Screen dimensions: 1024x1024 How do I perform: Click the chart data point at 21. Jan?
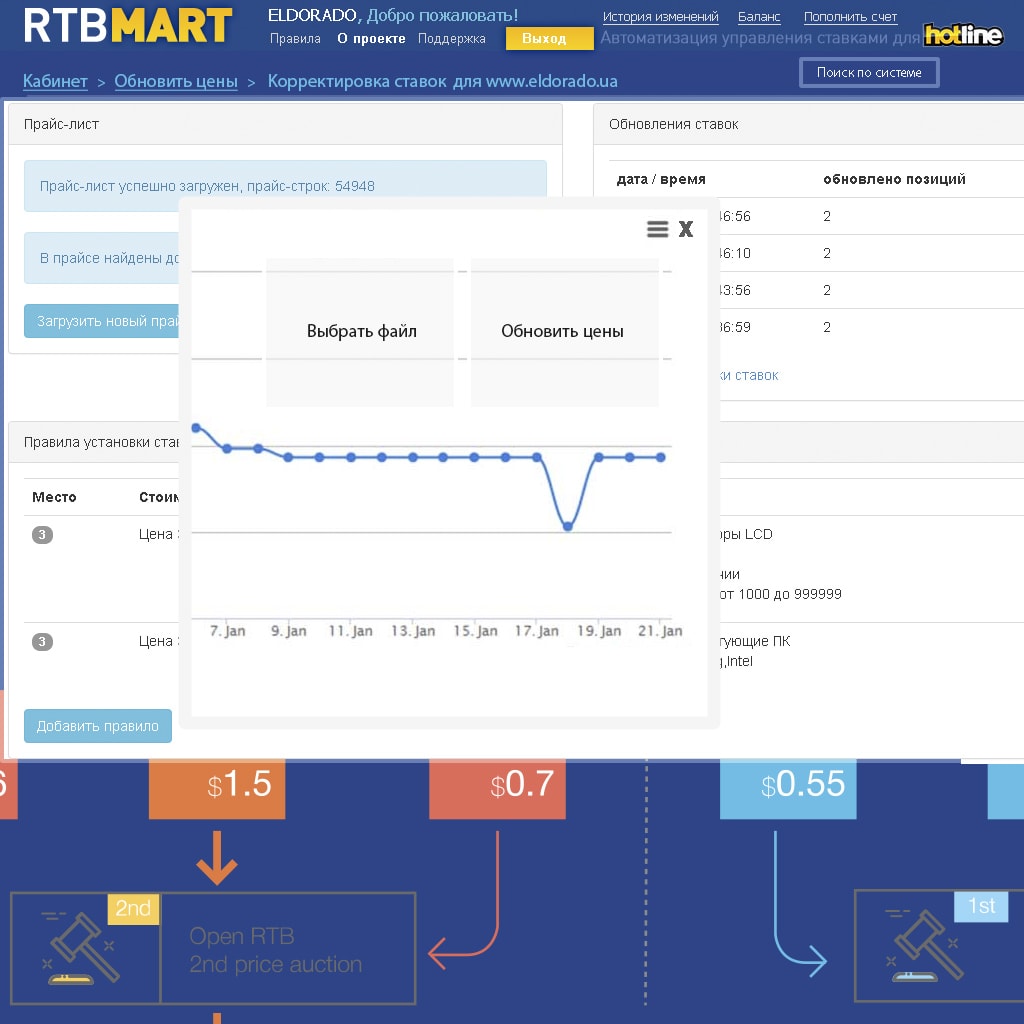click(x=661, y=457)
